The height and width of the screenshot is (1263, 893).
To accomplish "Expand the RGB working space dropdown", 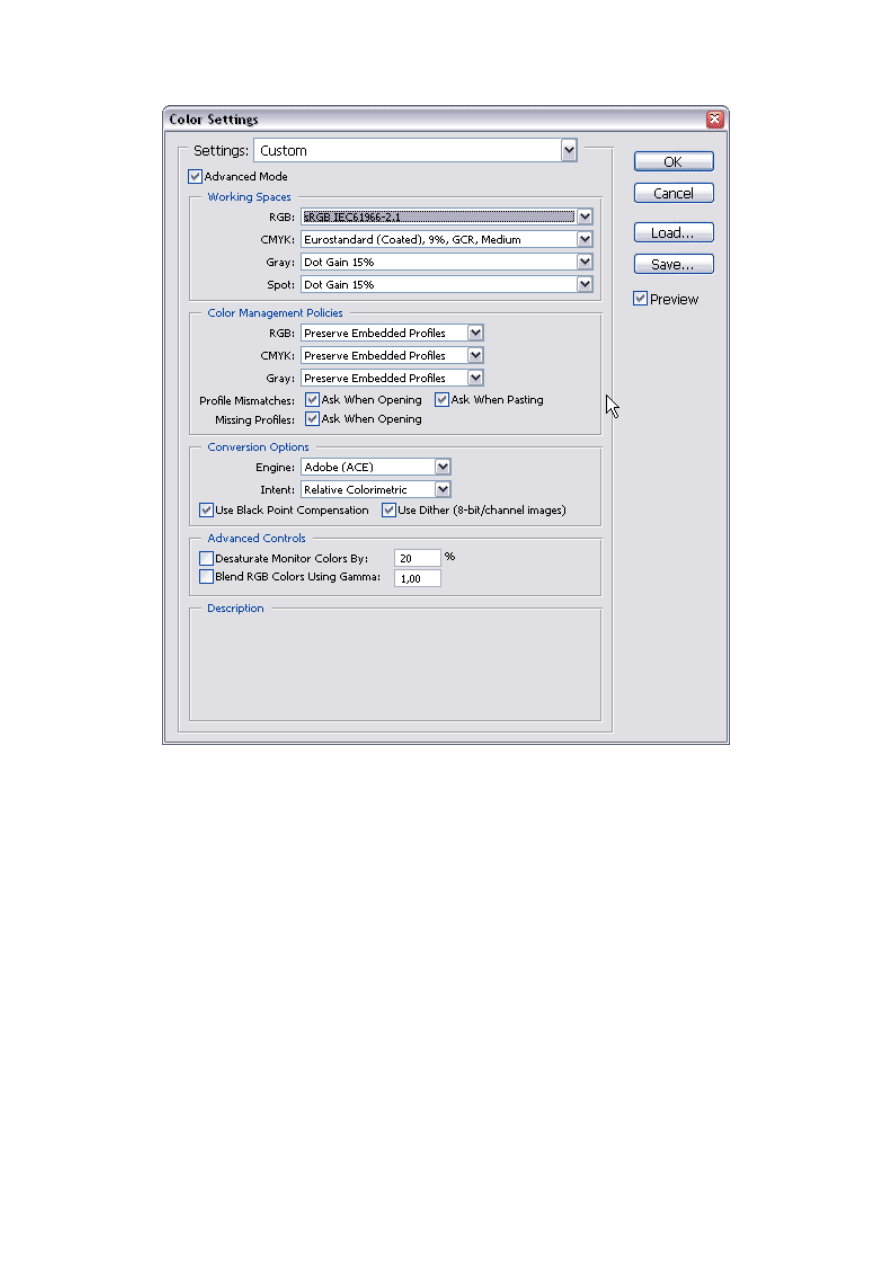I will click(x=585, y=216).
